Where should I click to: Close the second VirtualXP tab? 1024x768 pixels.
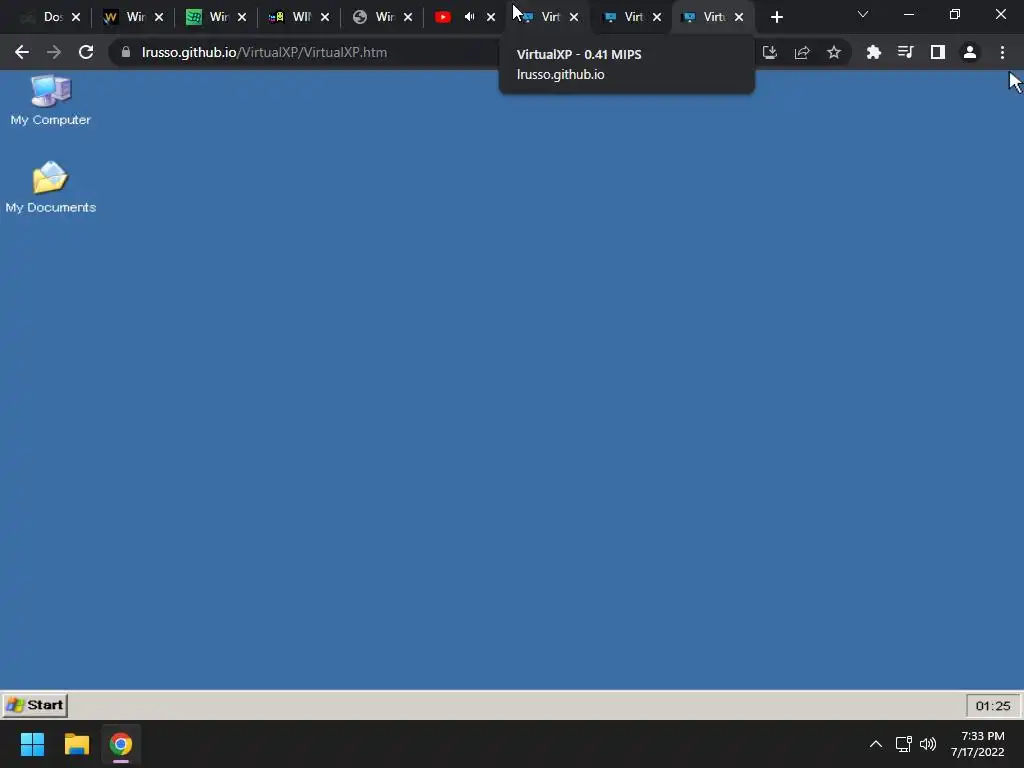coord(657,17)
